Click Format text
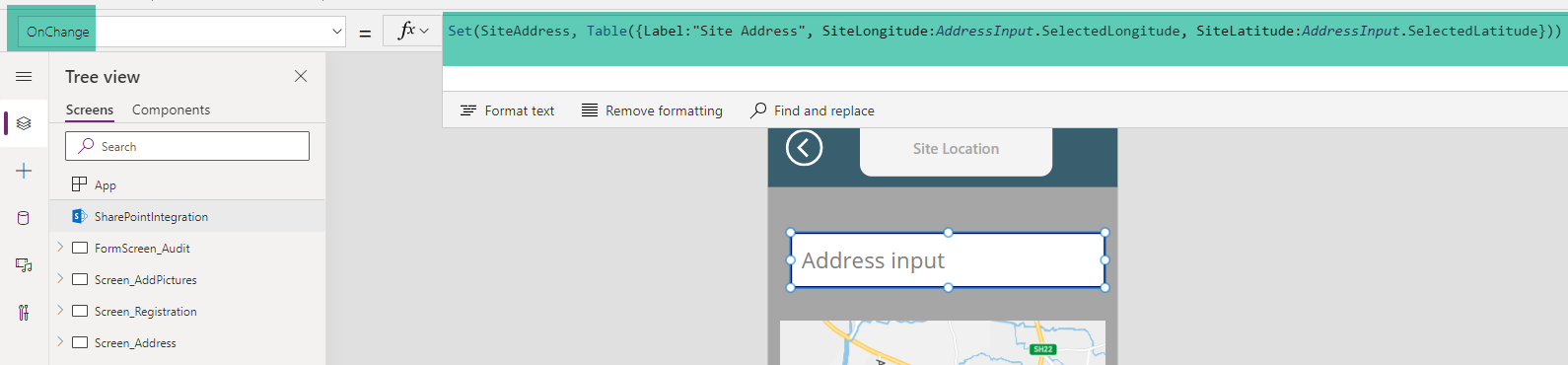The width and height of the screenshot is (1568, 365). coord(507,110)
